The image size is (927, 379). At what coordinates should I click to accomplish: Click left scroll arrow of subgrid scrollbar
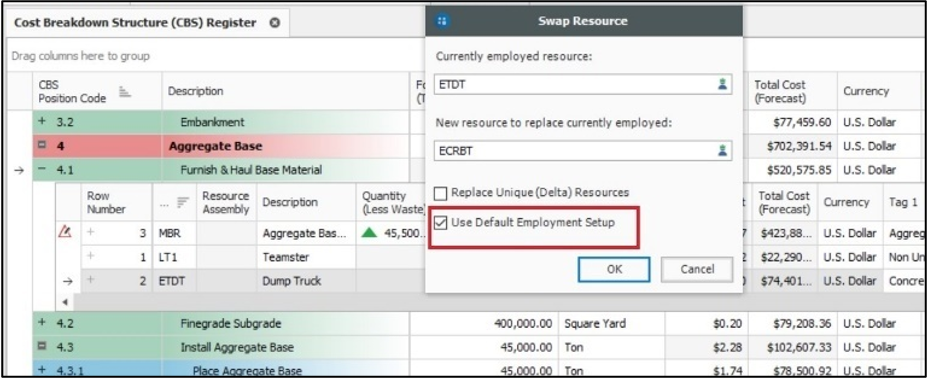point(65,302)
